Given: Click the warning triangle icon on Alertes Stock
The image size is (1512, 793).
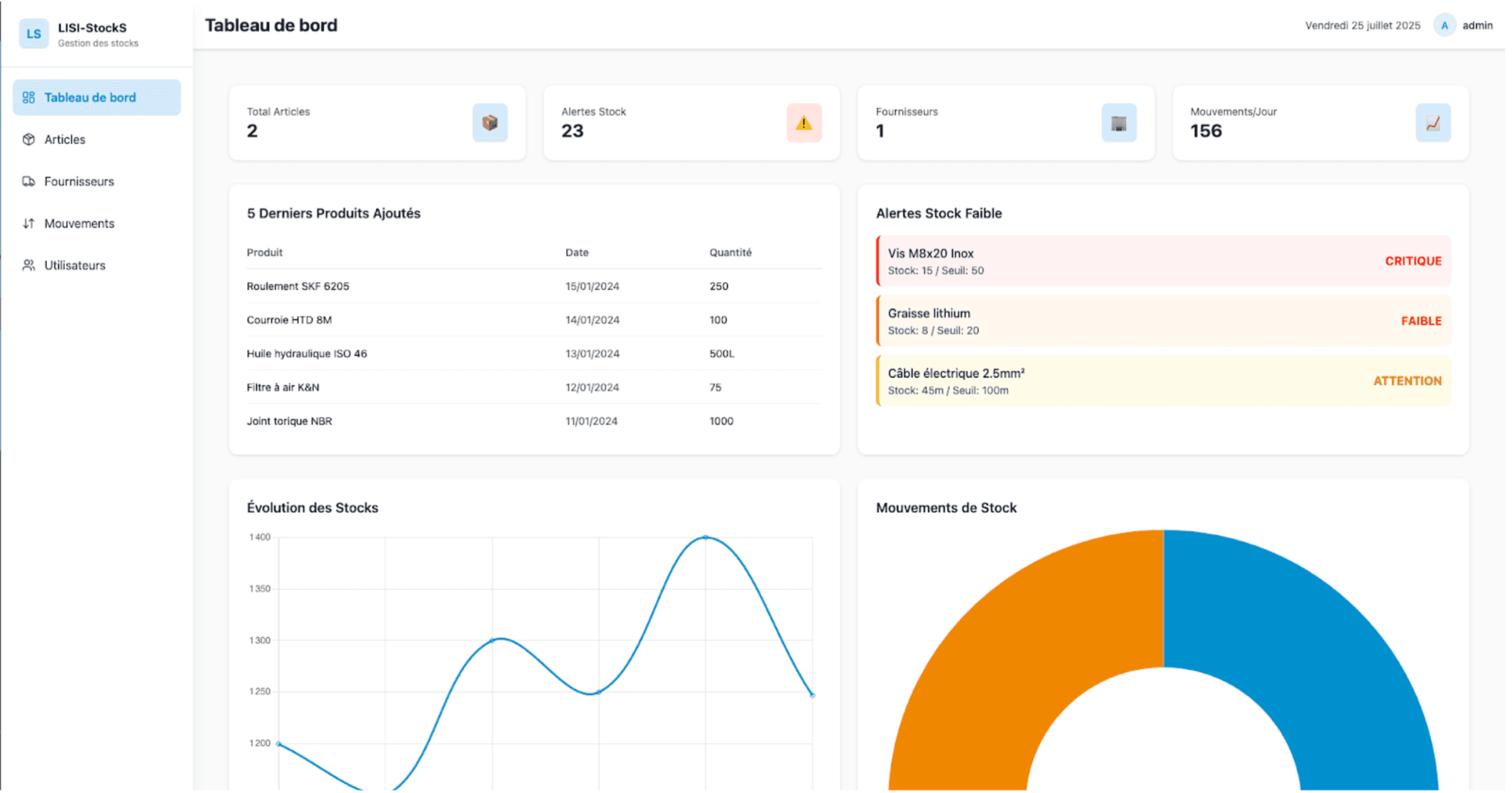Looking at the screenshot, I should click(x=804, y=123).
